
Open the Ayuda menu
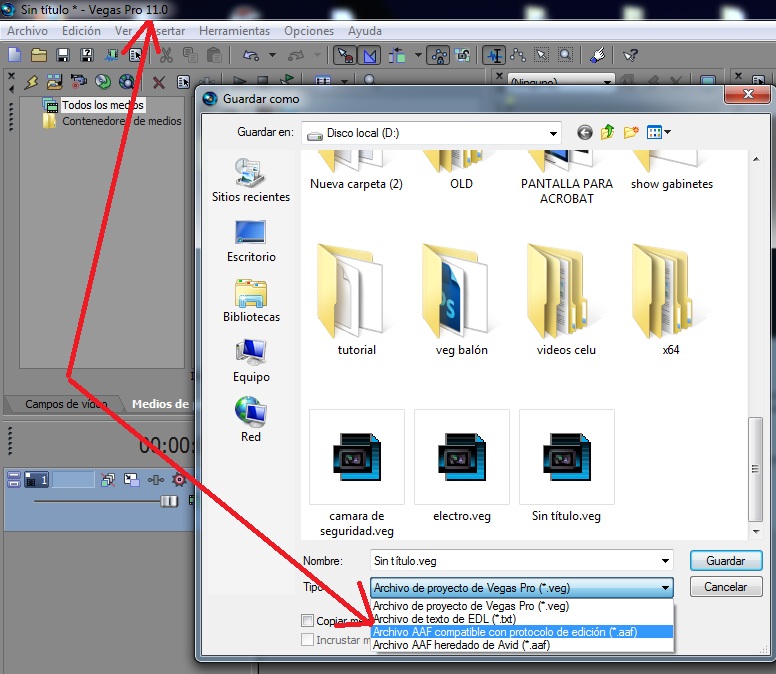[365, 31]
